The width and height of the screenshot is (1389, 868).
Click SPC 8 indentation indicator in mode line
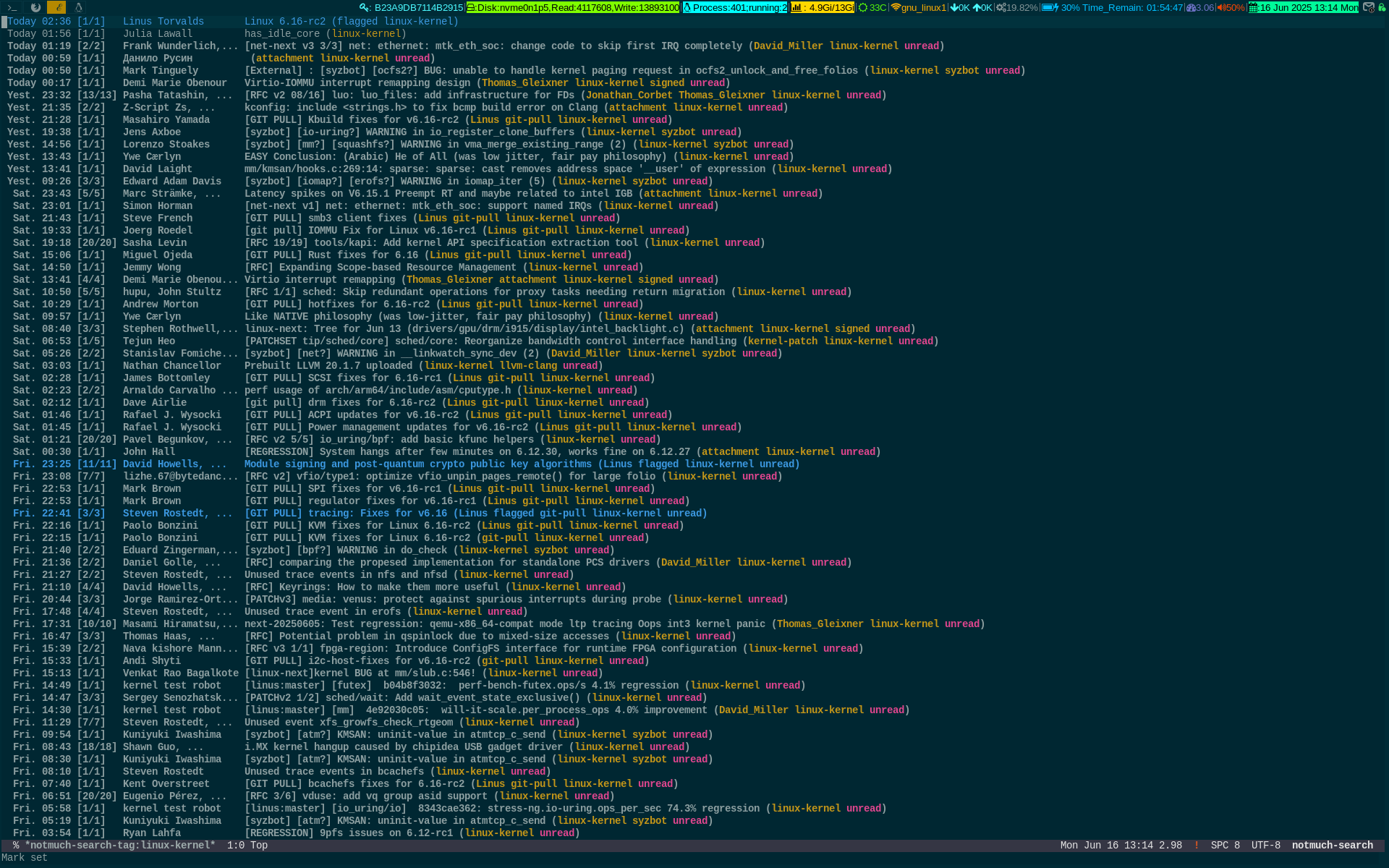tap(1225, 845)
